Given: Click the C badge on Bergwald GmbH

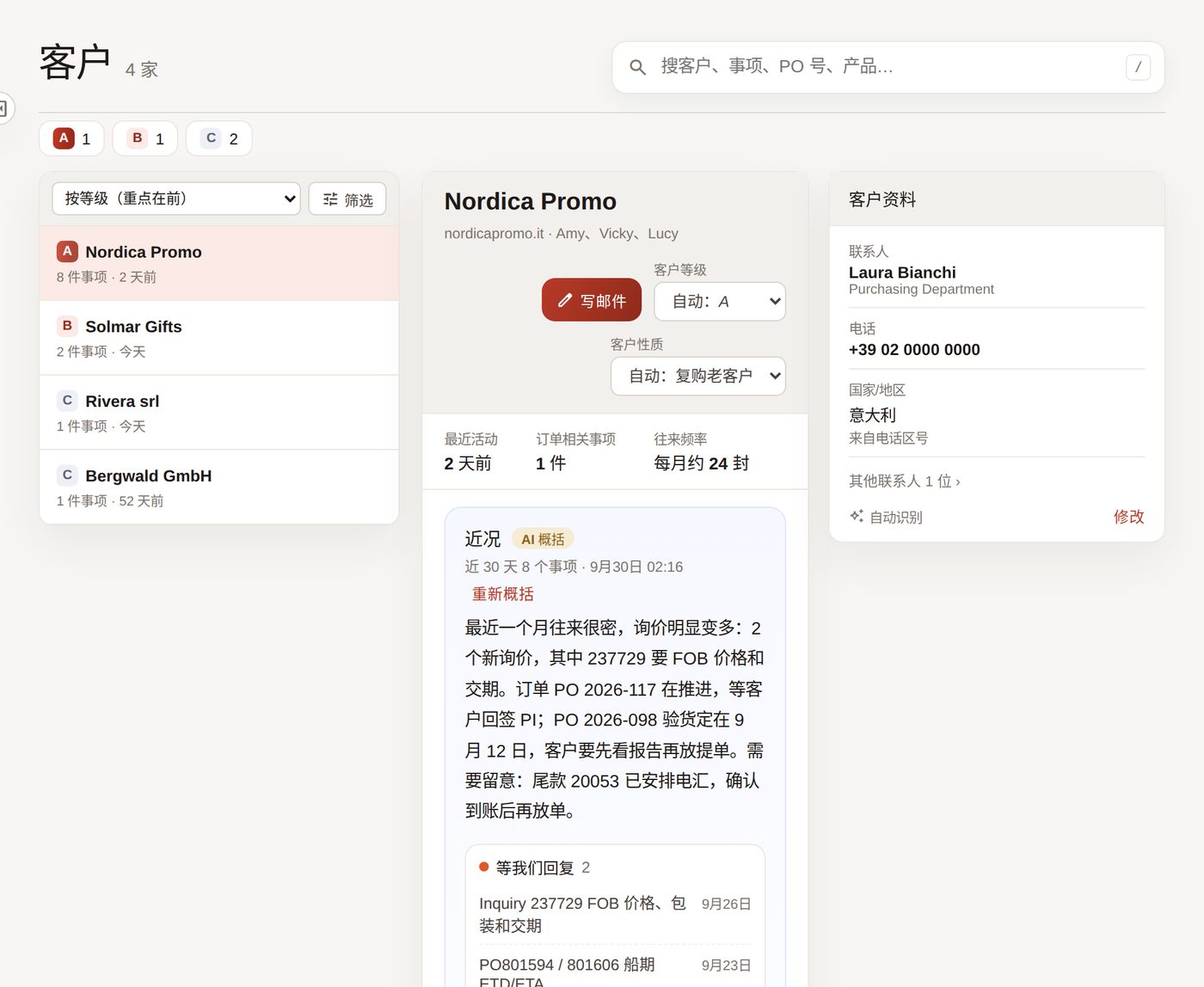Looking at the screenshot, I should [67, 475].
